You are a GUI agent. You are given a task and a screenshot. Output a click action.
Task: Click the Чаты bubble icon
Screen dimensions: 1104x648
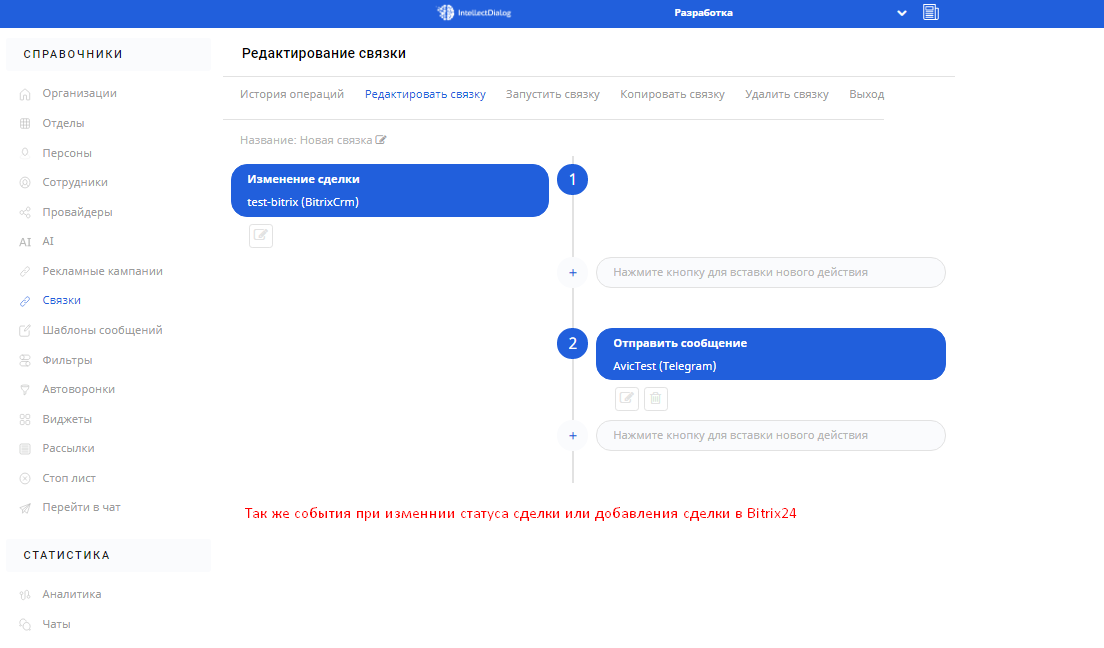point(25,624)
